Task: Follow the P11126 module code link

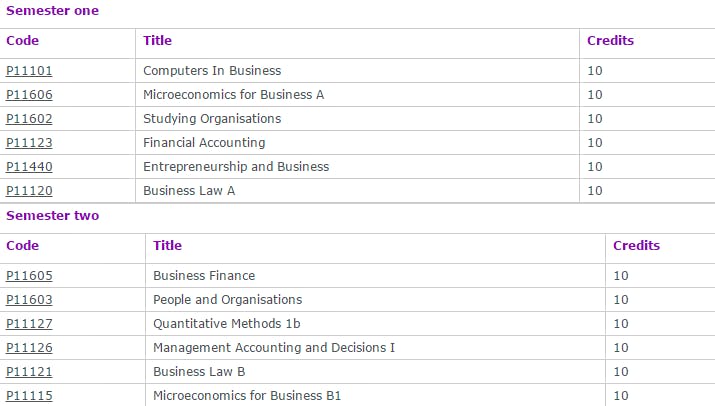Action: [x=29, y=348]
